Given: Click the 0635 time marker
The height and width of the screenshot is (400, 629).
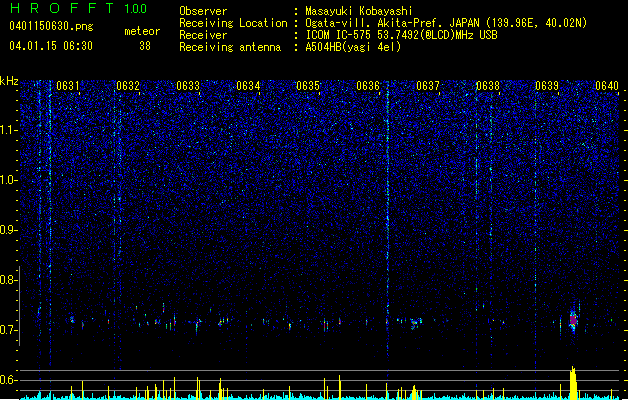Looking at the screenshot, I should click(308, 86).
